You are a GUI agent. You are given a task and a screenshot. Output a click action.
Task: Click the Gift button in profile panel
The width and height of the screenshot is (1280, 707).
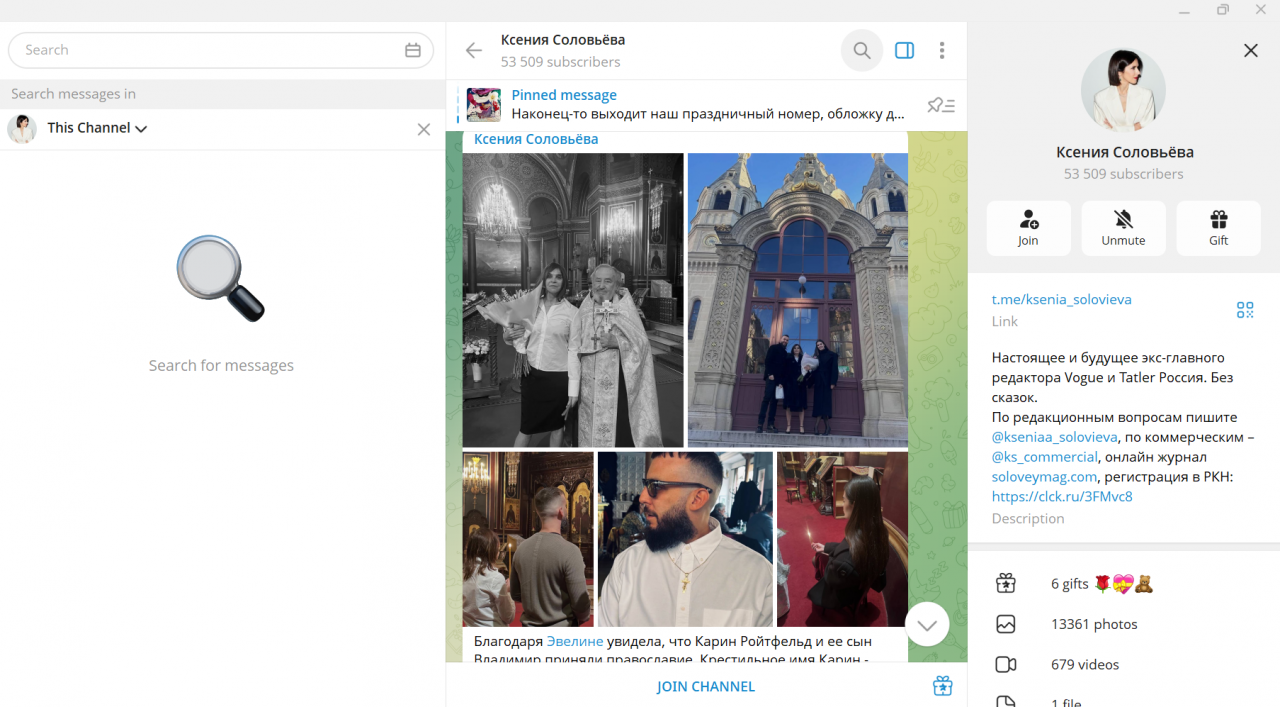coord(1218,228)
